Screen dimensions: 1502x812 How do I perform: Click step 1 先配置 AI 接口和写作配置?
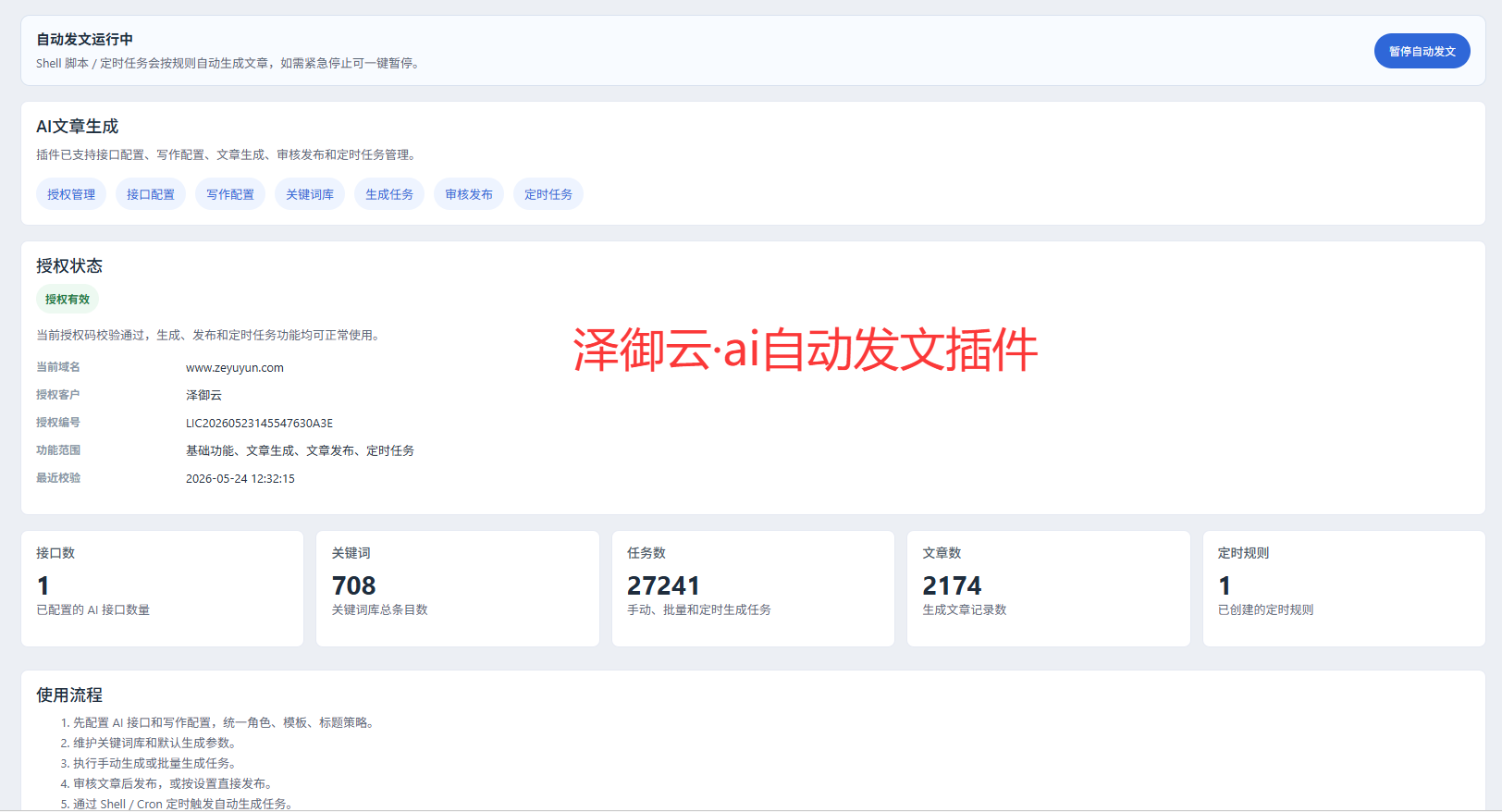[x=225, y=723]
